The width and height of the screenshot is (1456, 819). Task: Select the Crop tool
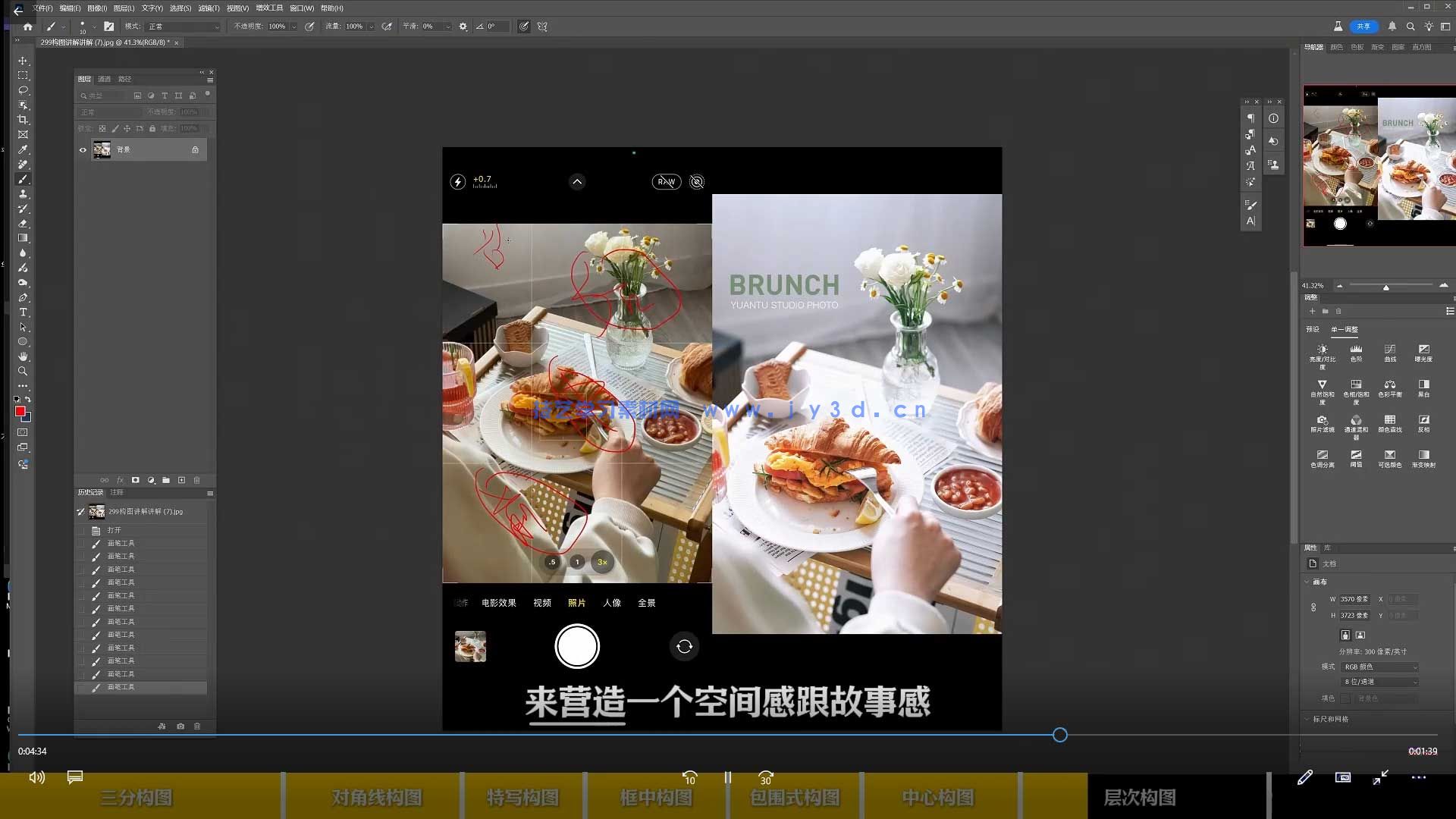23,120
